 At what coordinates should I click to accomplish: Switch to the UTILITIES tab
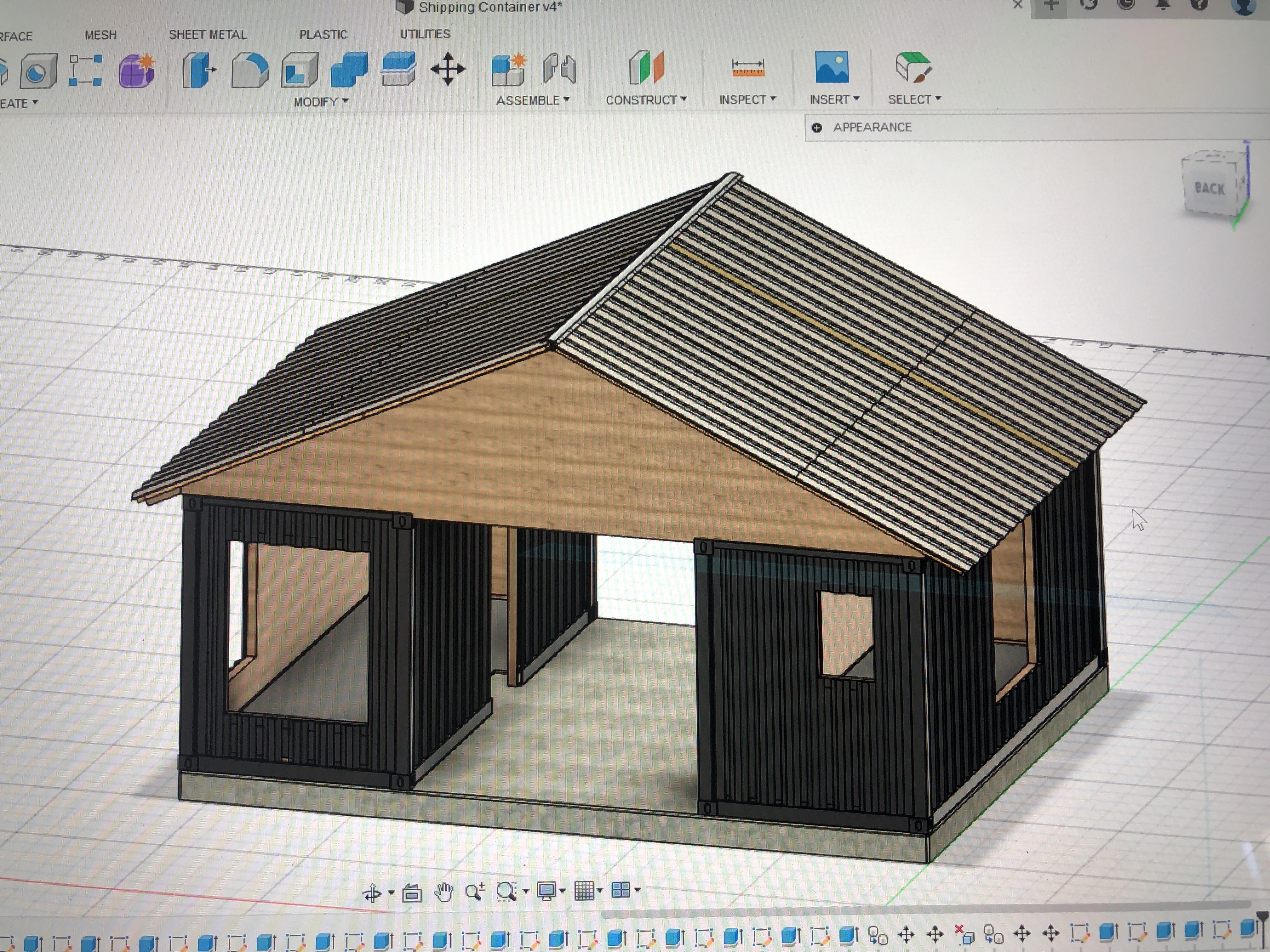[x=425, y=34]
